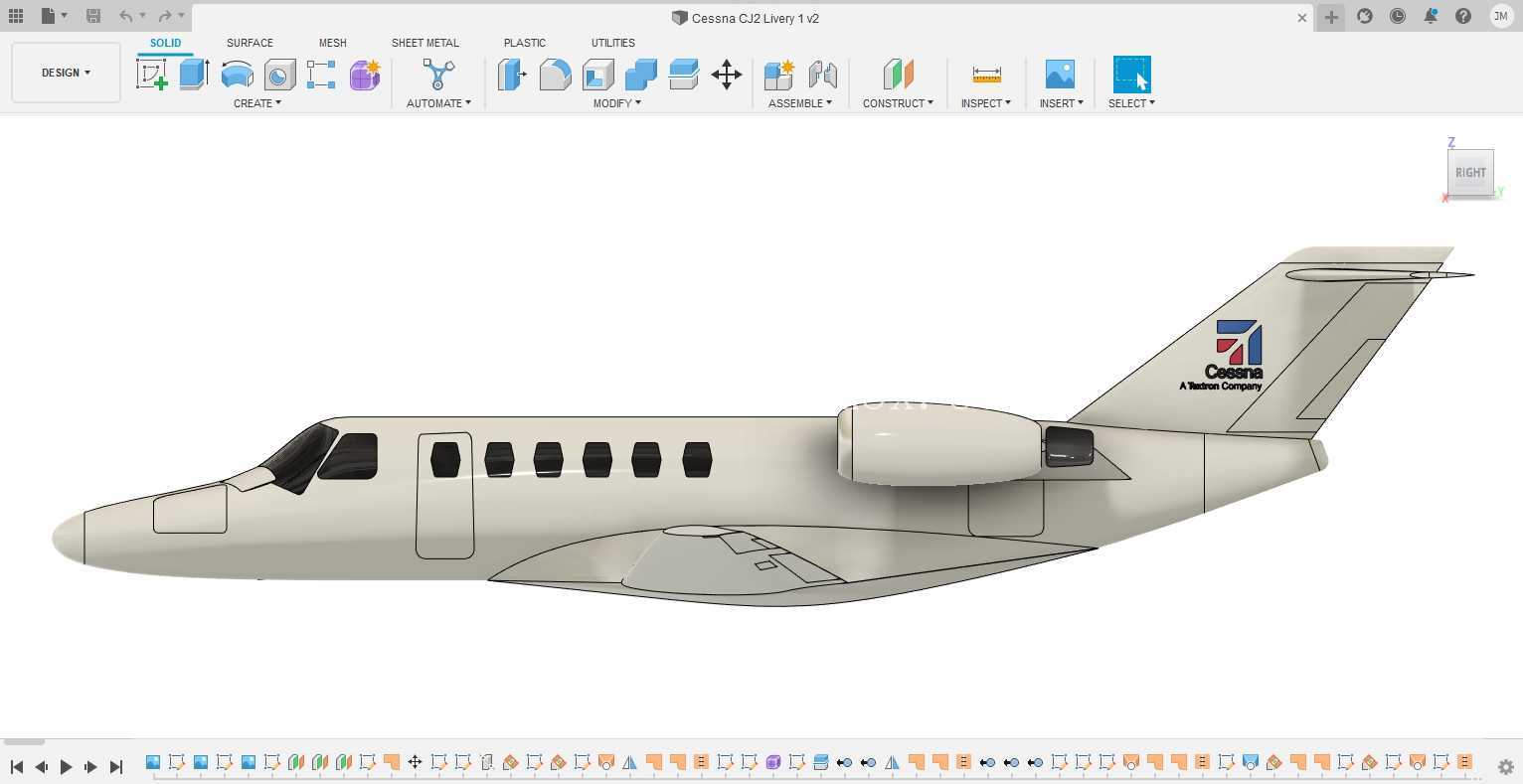This screenshot has height=784, width=1523.
Task: Select the Move/Copy tool
Action: coord(727,75)
